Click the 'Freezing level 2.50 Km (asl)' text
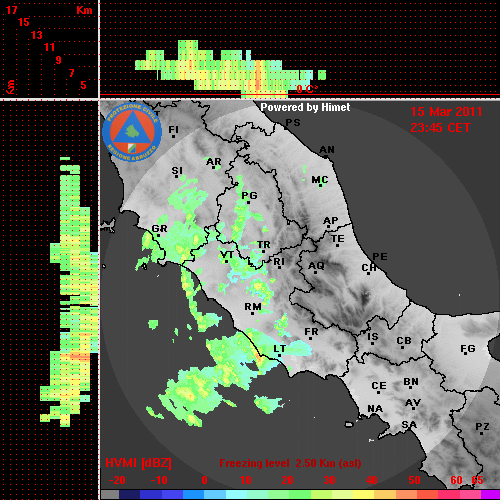This screenshot has width=500, height=500. coord(290,463)
